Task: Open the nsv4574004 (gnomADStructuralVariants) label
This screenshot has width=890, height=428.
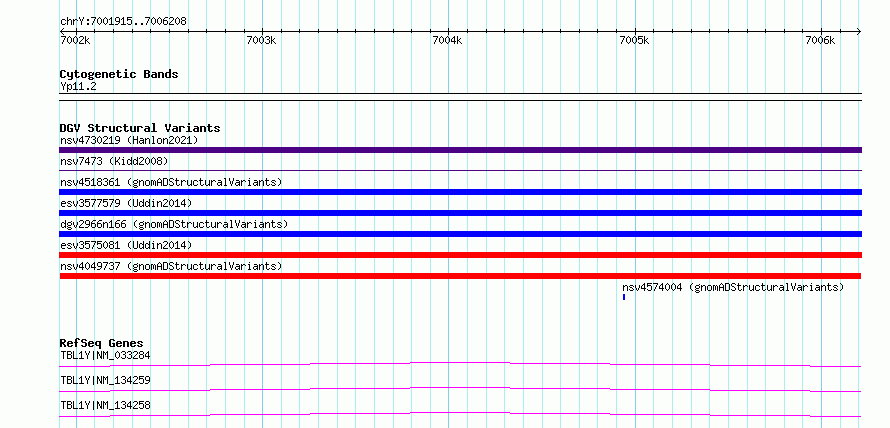Action: (733, 287)
